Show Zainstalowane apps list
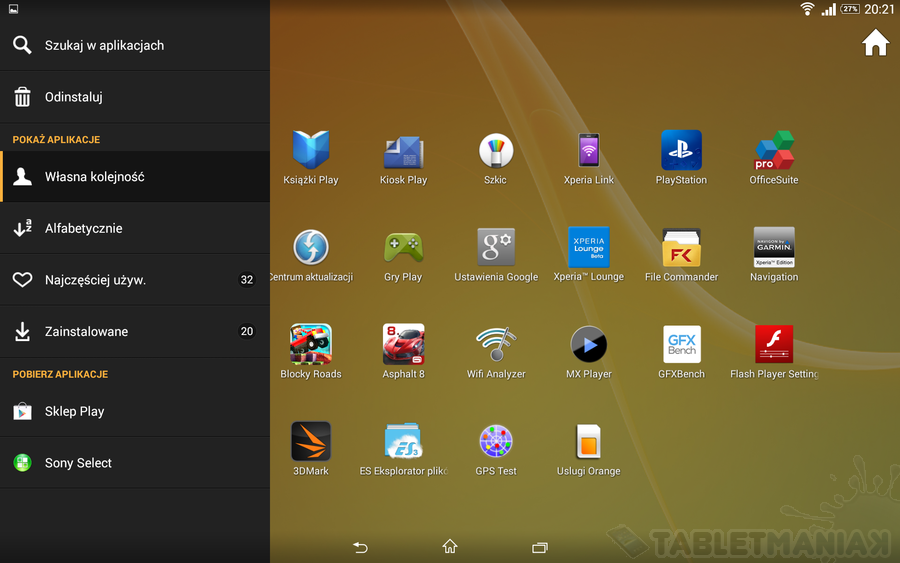 pyautogui.click(x=134, y=332)
